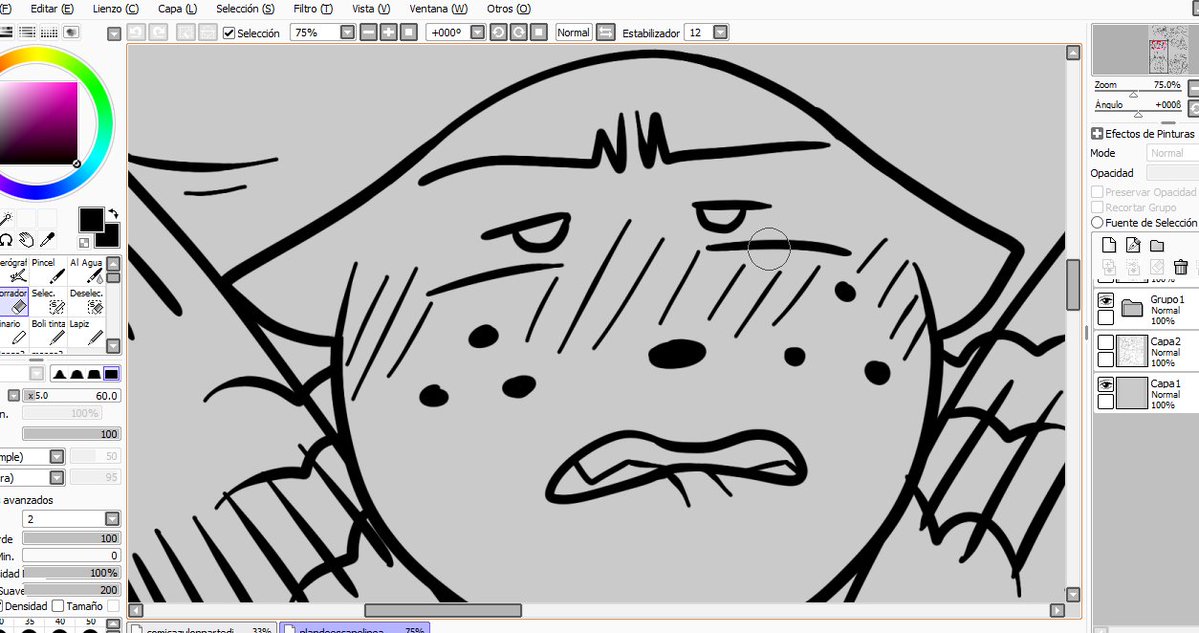Pick the hand pan tool

(27, 240)
